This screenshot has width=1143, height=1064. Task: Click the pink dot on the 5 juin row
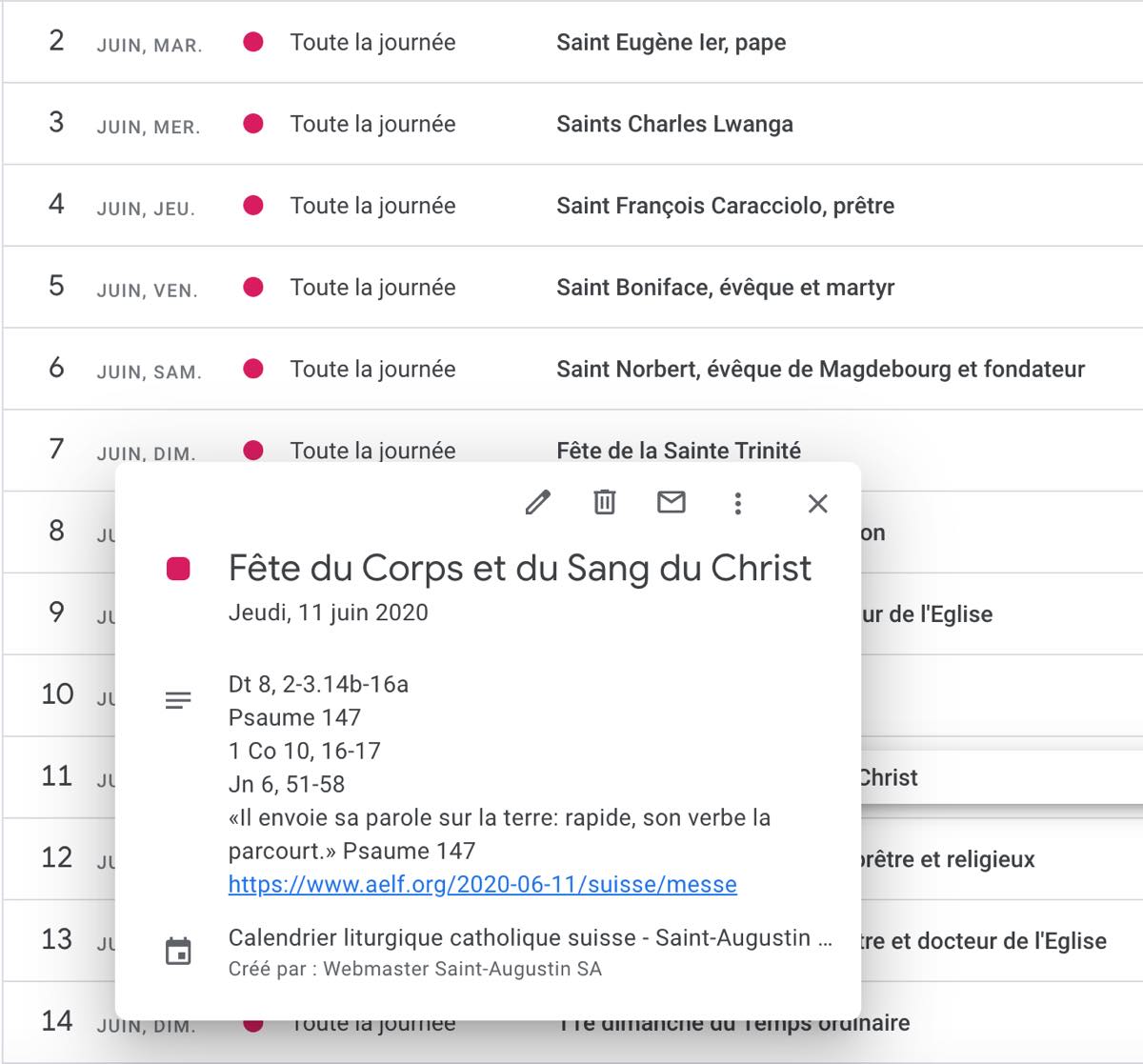pyautogui.click(x=253, y=288)
